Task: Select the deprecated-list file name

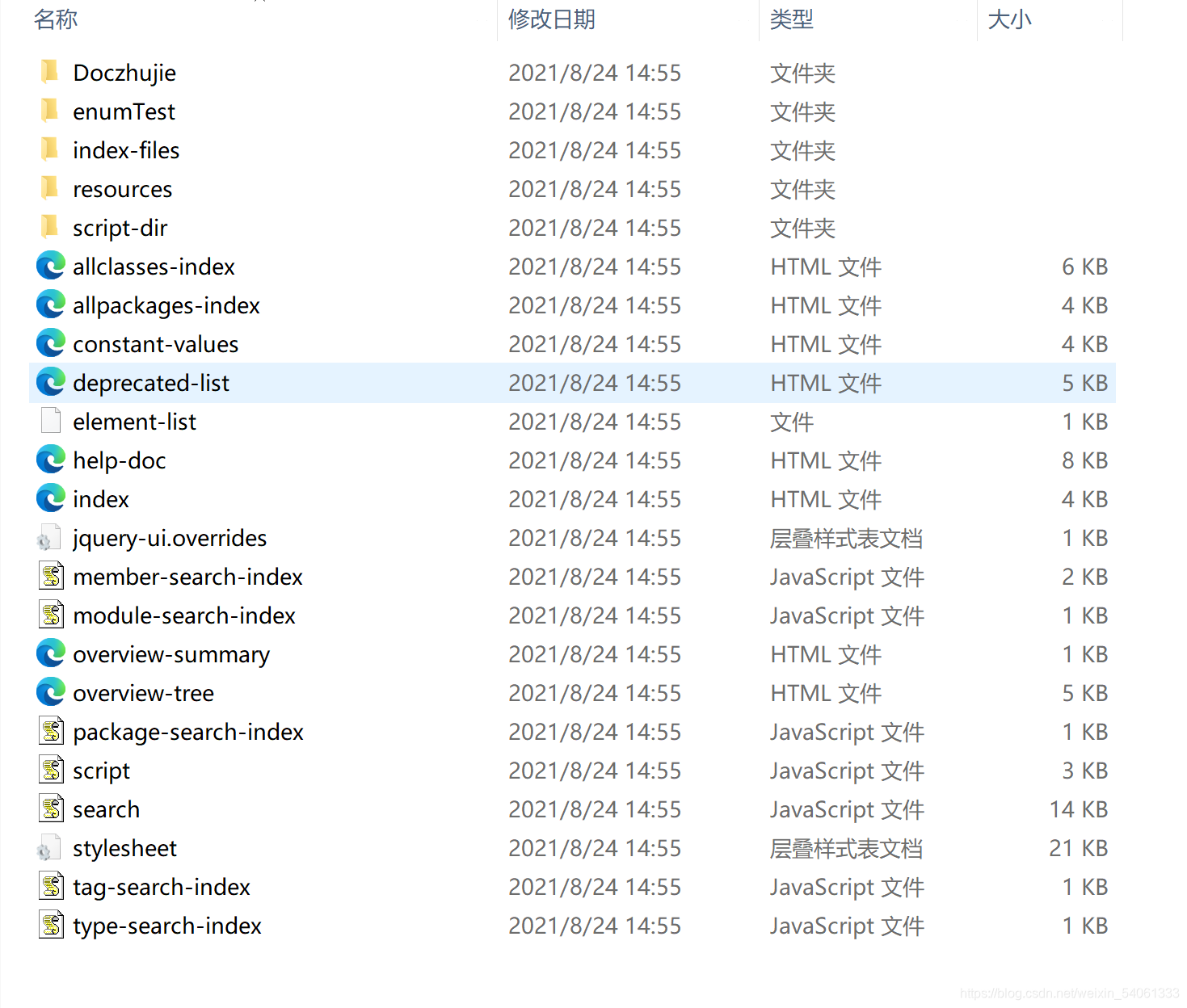Action: click(151, 383)
